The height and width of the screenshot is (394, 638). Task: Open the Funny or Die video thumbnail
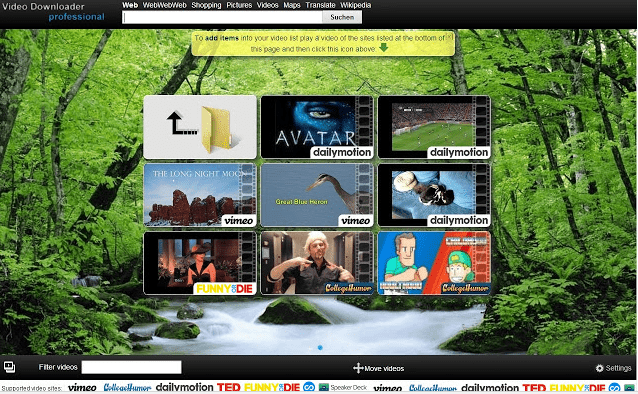[200, 263]
